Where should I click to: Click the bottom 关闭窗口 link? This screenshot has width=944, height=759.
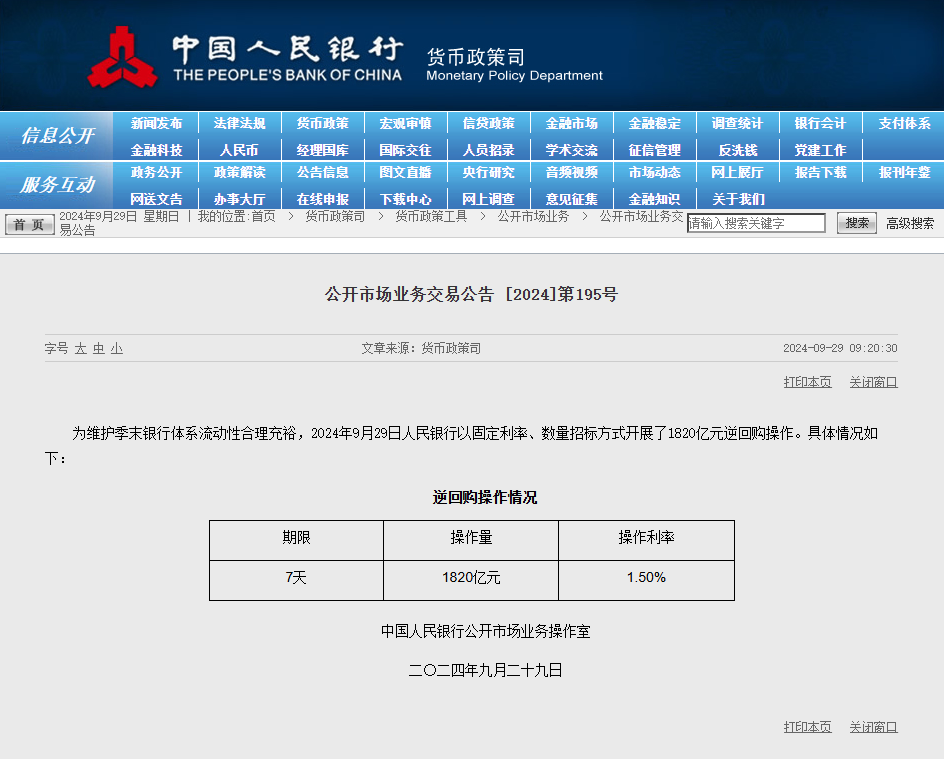point(873,727)
